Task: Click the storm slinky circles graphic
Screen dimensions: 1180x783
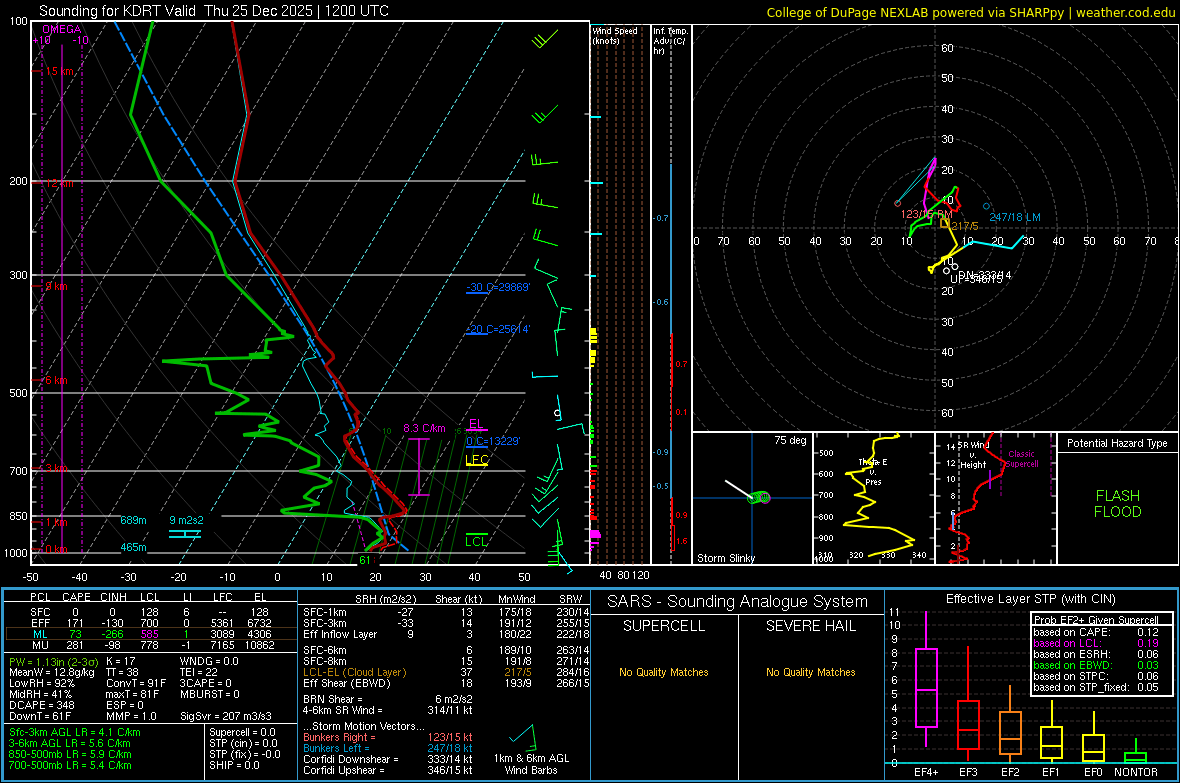Action: pos(759,497)
